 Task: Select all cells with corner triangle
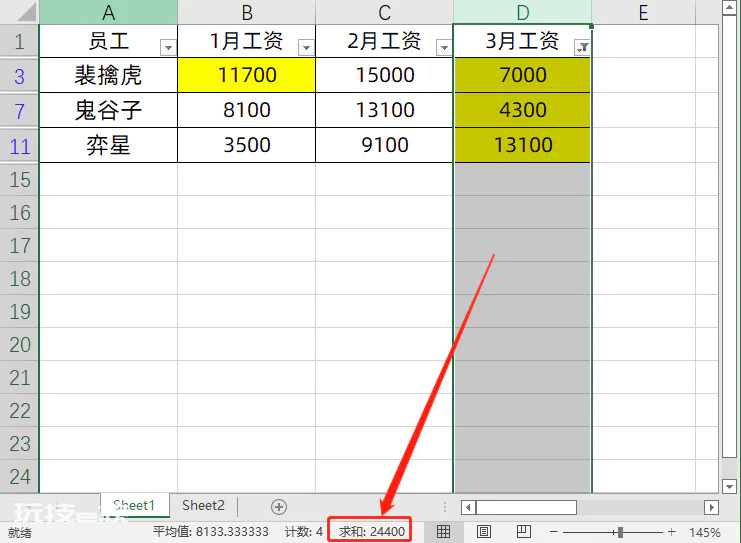[x=27, y=13]
